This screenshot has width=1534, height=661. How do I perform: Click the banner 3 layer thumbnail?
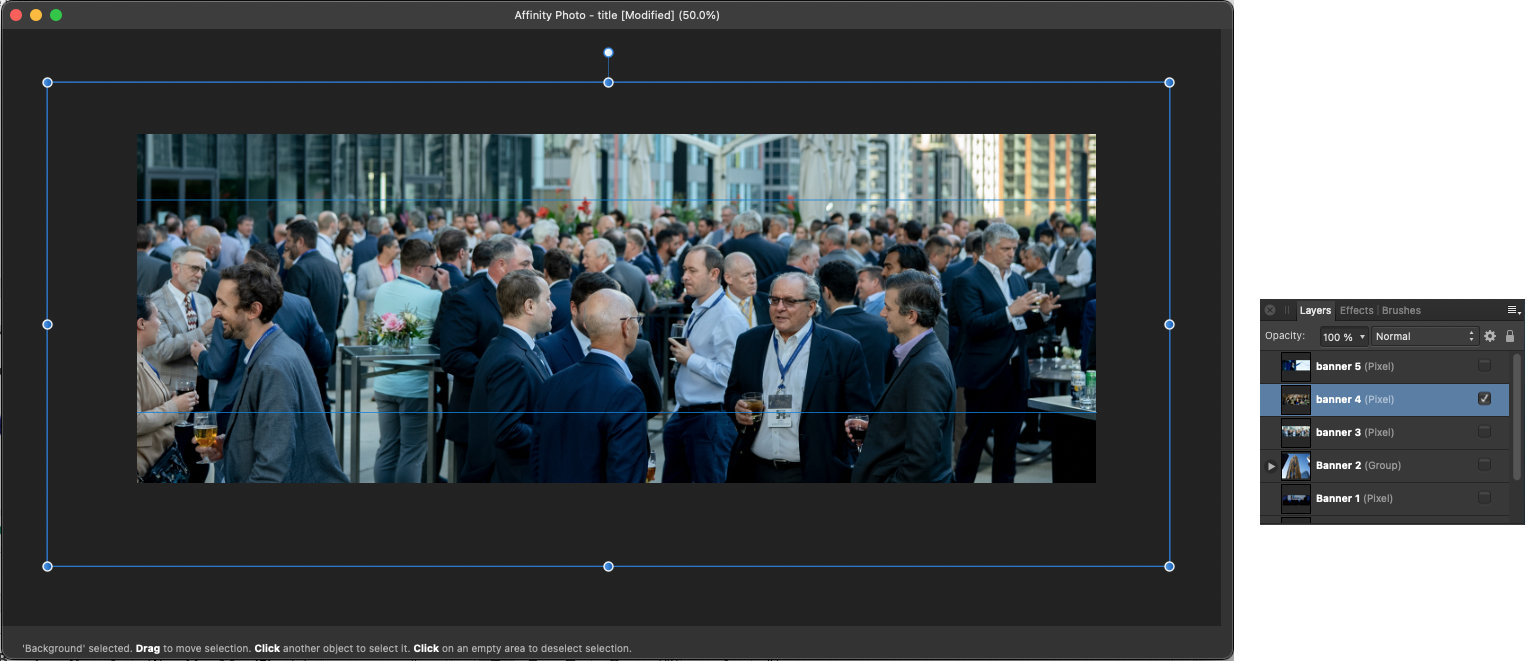tap(1295, 432)
